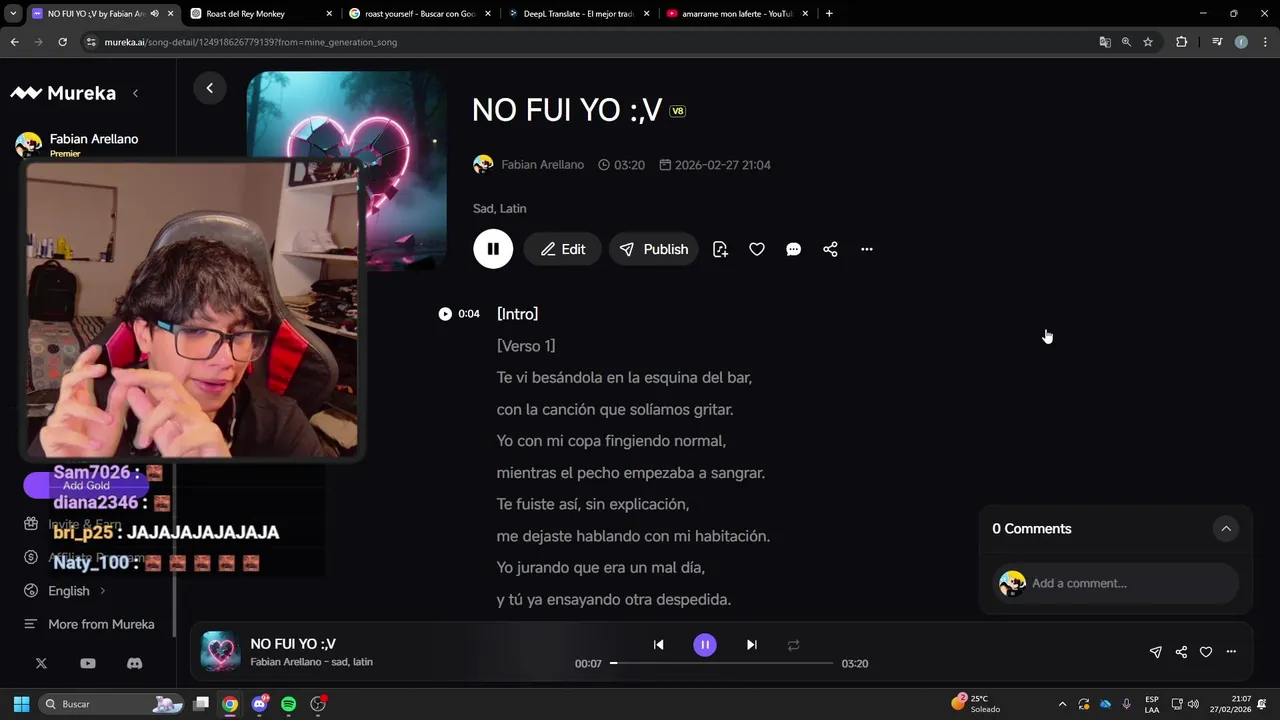This screenshot has height=720, width=1280.
Task: Open more options ellipsis under the song title
Action: click(x=867, y=249)
